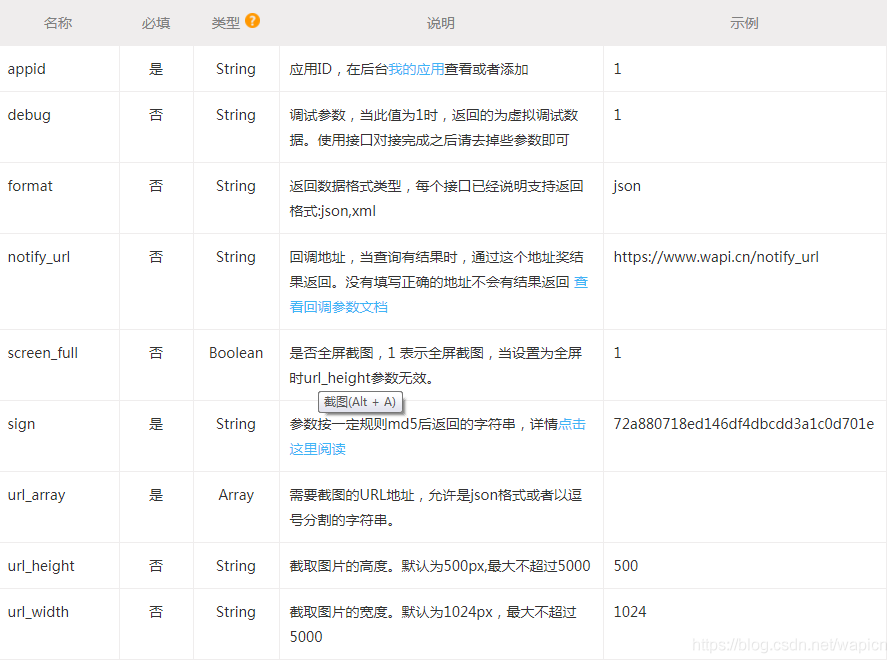Click the 72a880718ed146df4dbcdd3a1c0d701e sign example
This screenshot has width=896, height=663.
tap(743, 424)
